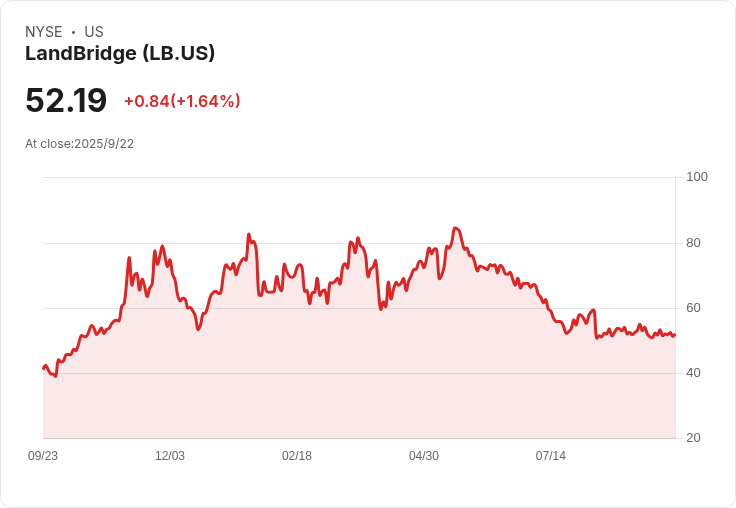
Task: Select the 09/23 date on x-axis
Action: point(43,456)
